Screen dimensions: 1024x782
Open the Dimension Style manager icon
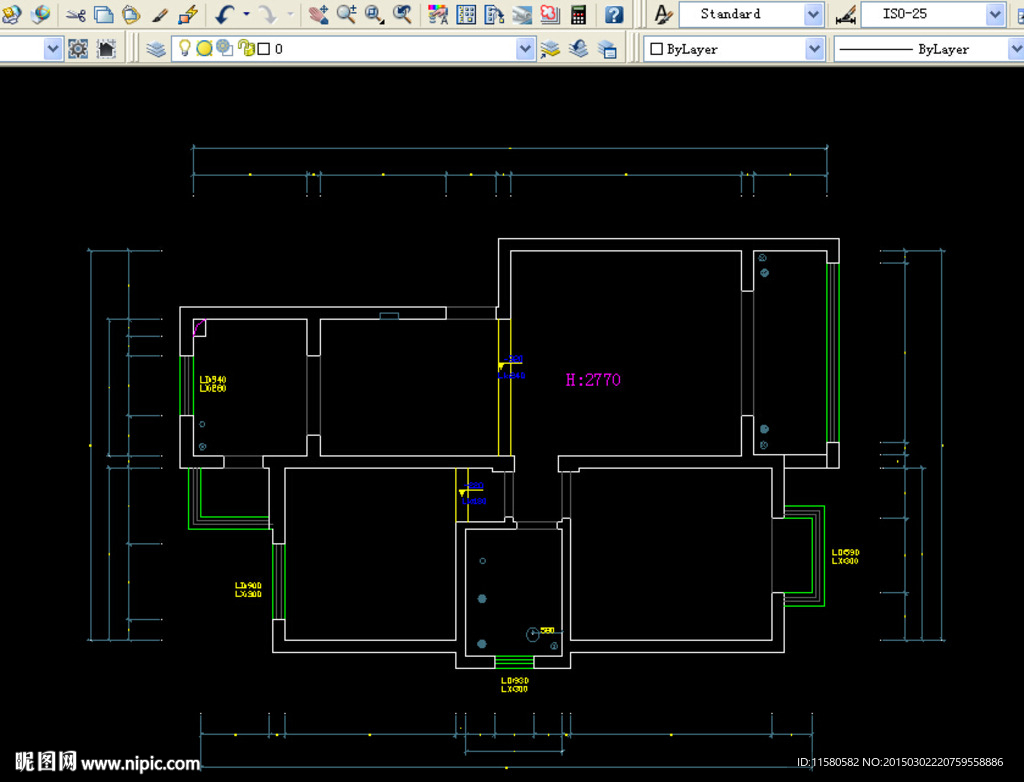click(x=846, y=15)
